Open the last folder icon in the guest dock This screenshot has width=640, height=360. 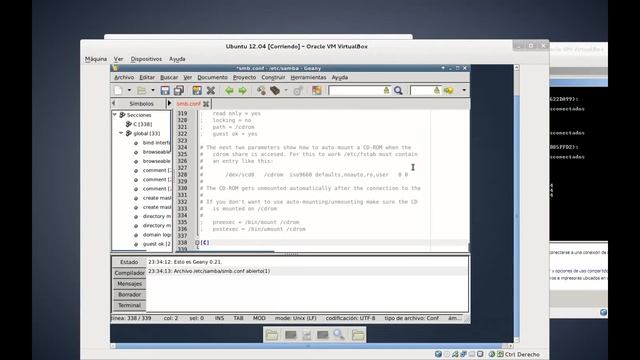(x=358, y=335)
